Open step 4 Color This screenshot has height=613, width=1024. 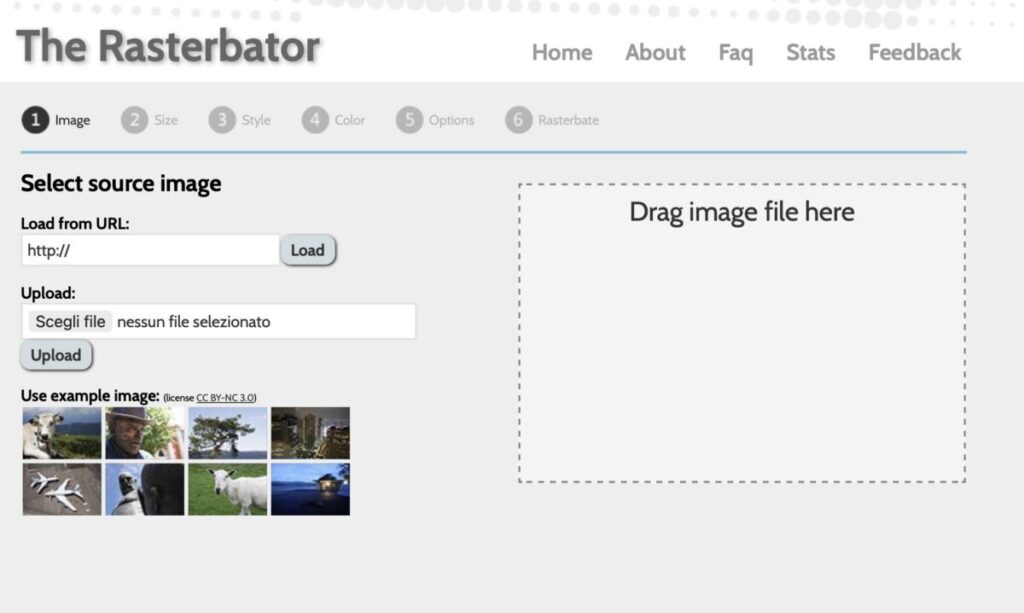tap(334, 120)
